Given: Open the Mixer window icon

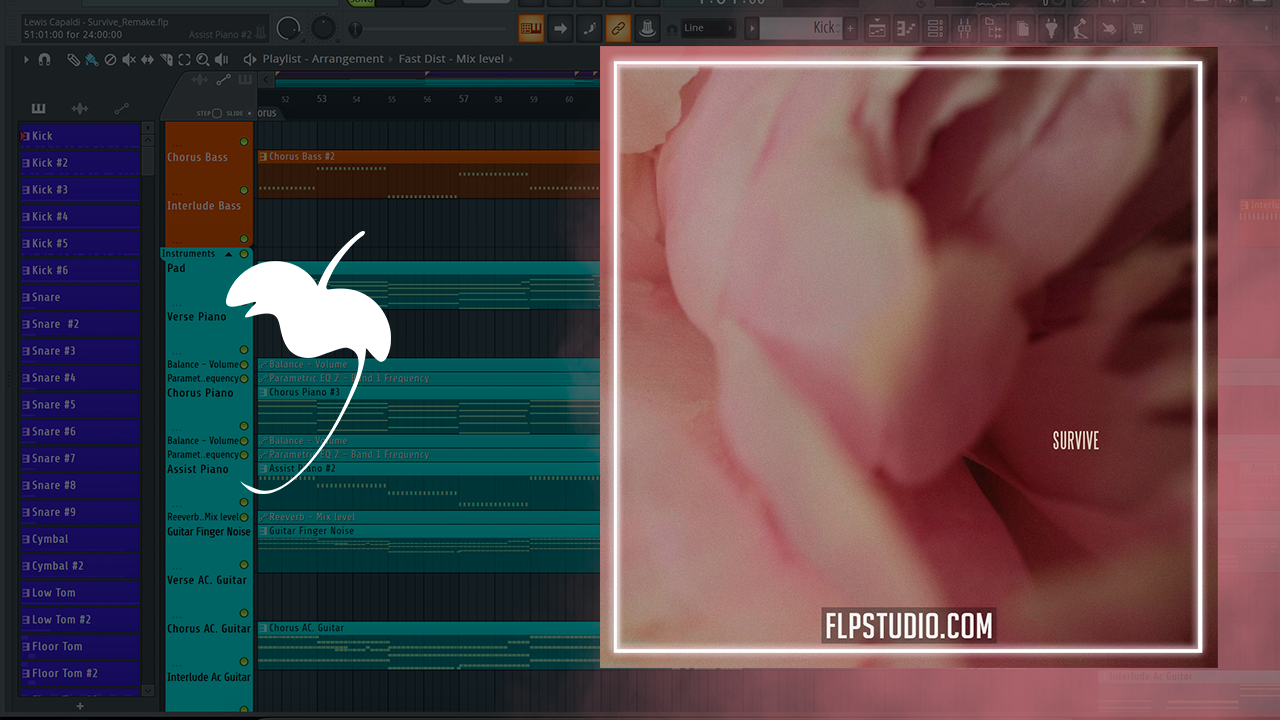Looking at the screenshot, I should click(964, 29).
